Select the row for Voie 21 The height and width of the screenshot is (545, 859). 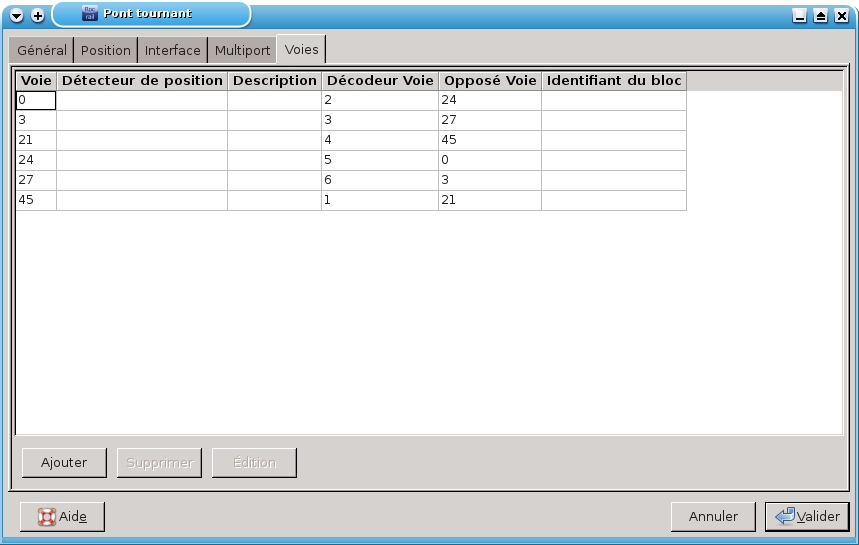point(36,140)
